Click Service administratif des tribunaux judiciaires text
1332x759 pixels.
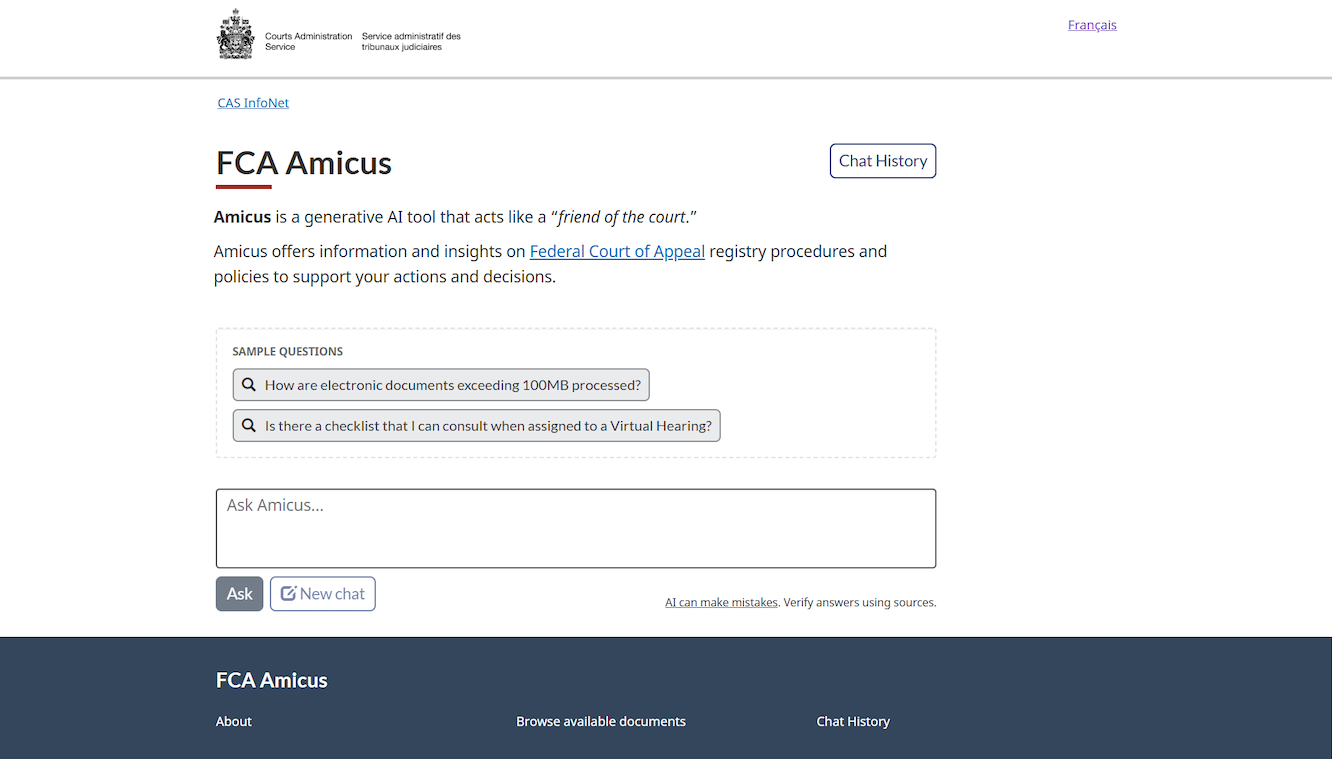(411, 41)
